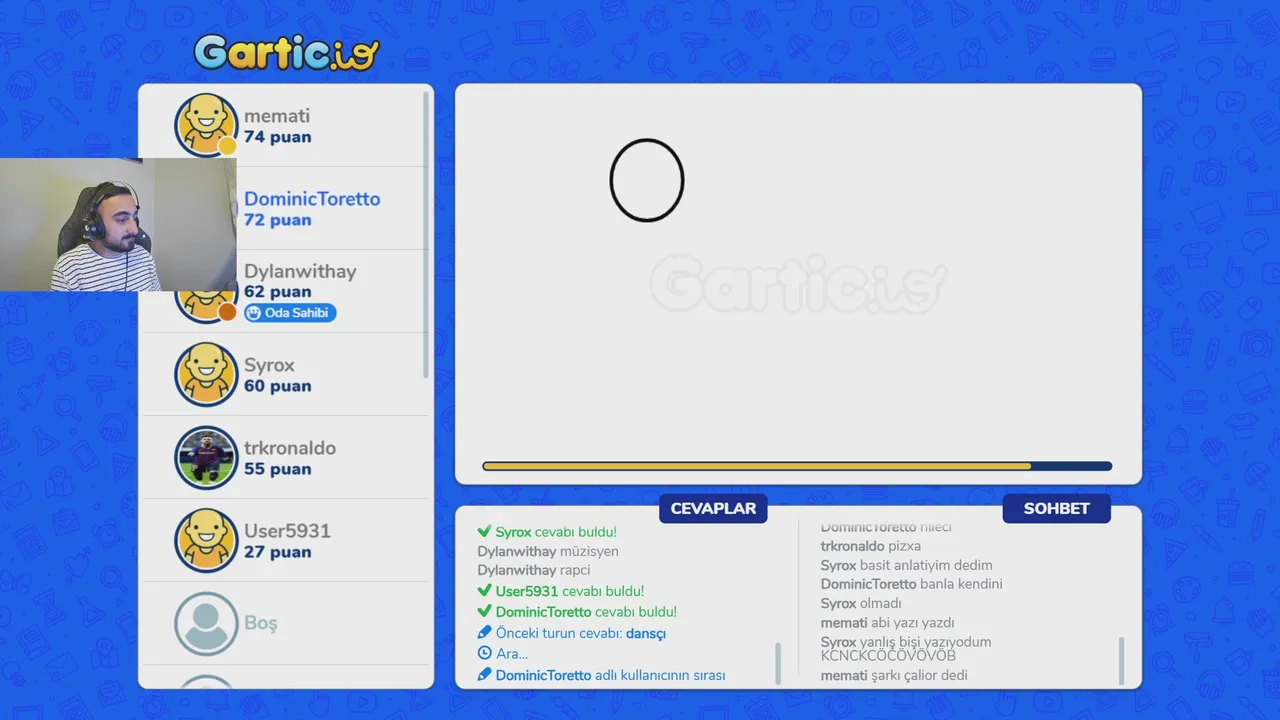The width and height of the screenshot is (1280, 720).
Task: Select the User5931 player name
Action: 287,531
